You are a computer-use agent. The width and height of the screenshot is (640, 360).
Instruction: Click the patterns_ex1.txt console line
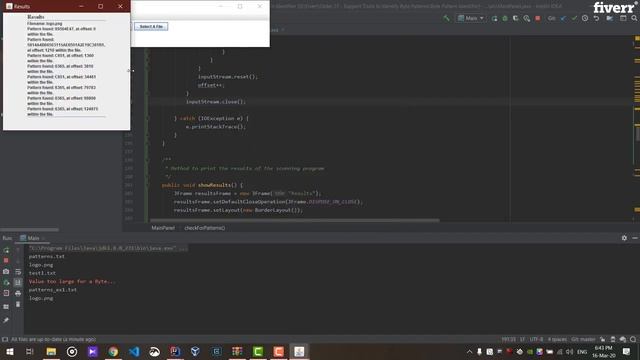click(x=53, y=290)
